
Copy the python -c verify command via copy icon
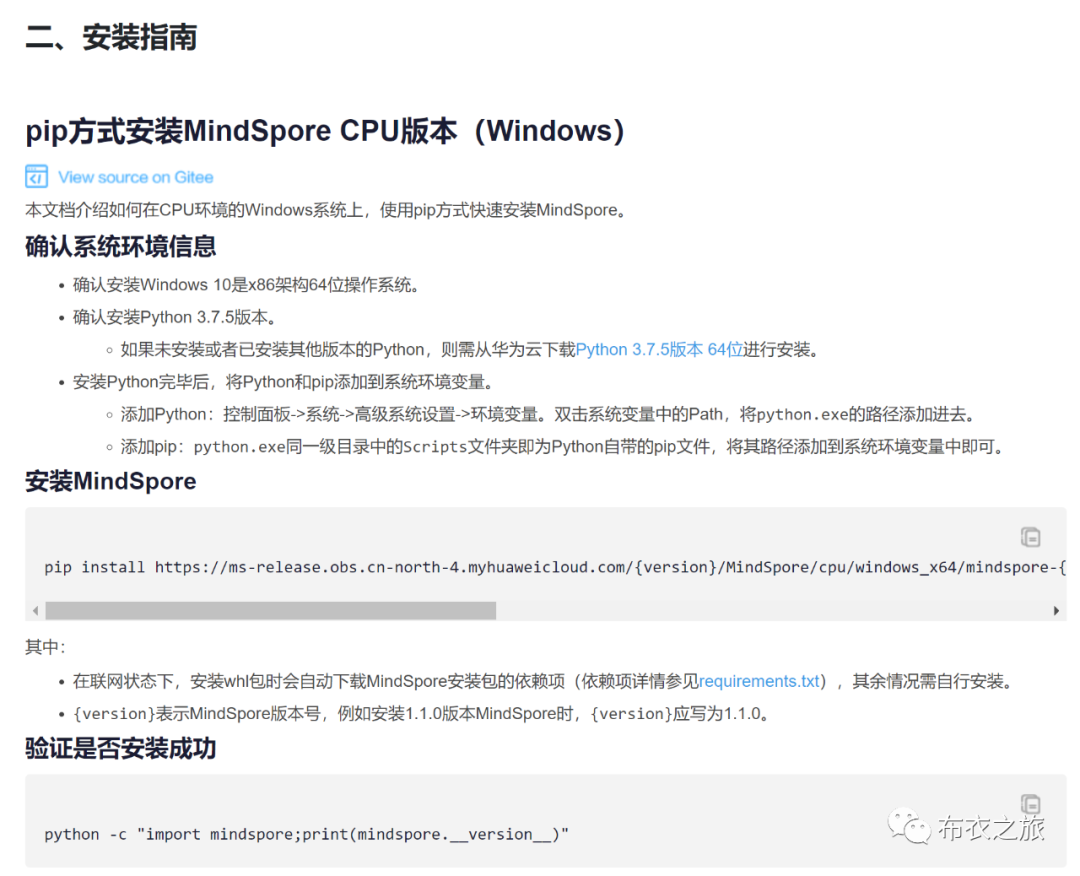click(x=1030, y=803)
